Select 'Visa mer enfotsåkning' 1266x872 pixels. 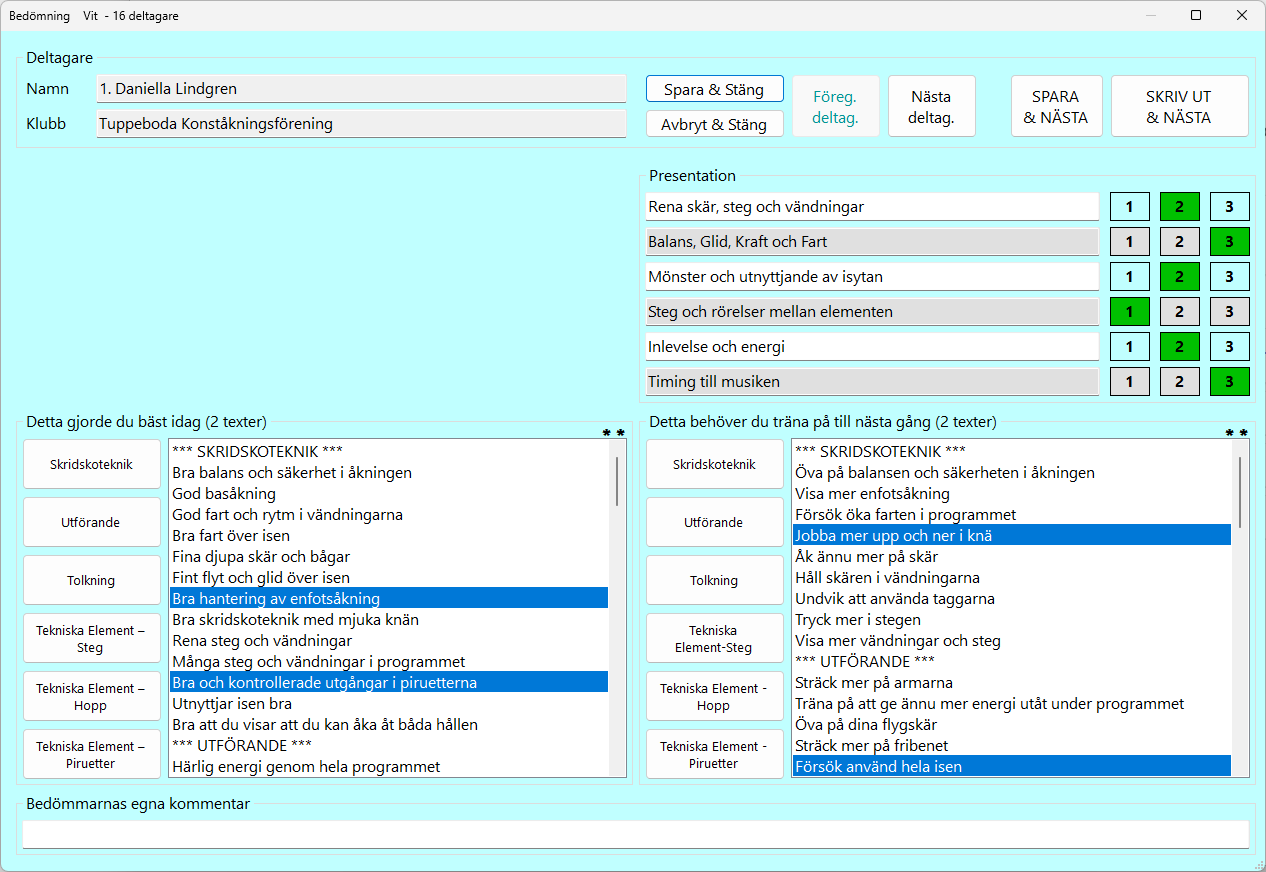point(1012,493)
